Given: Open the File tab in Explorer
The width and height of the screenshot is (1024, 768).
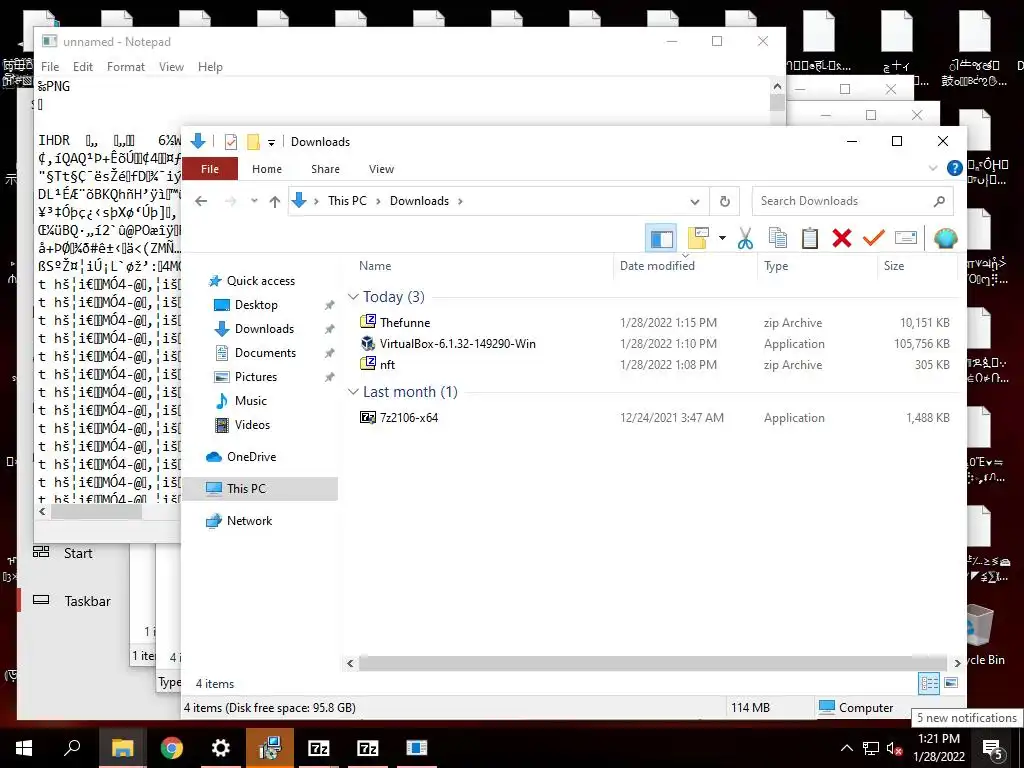Looking at the screenshot, I should coord(210,168).
